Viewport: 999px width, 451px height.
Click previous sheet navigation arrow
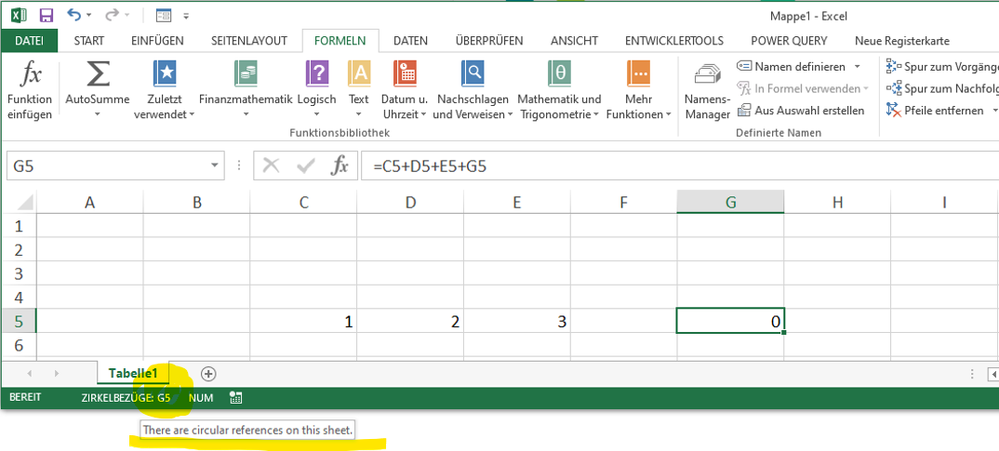[x=29, y=374]
